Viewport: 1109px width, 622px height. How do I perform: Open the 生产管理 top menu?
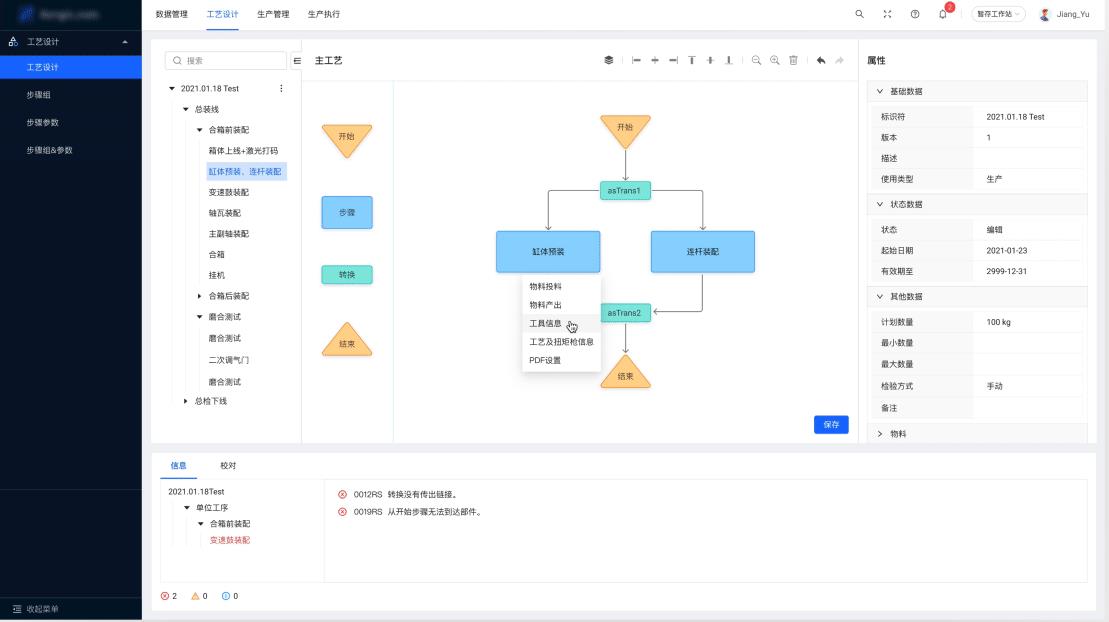(273, 14)
